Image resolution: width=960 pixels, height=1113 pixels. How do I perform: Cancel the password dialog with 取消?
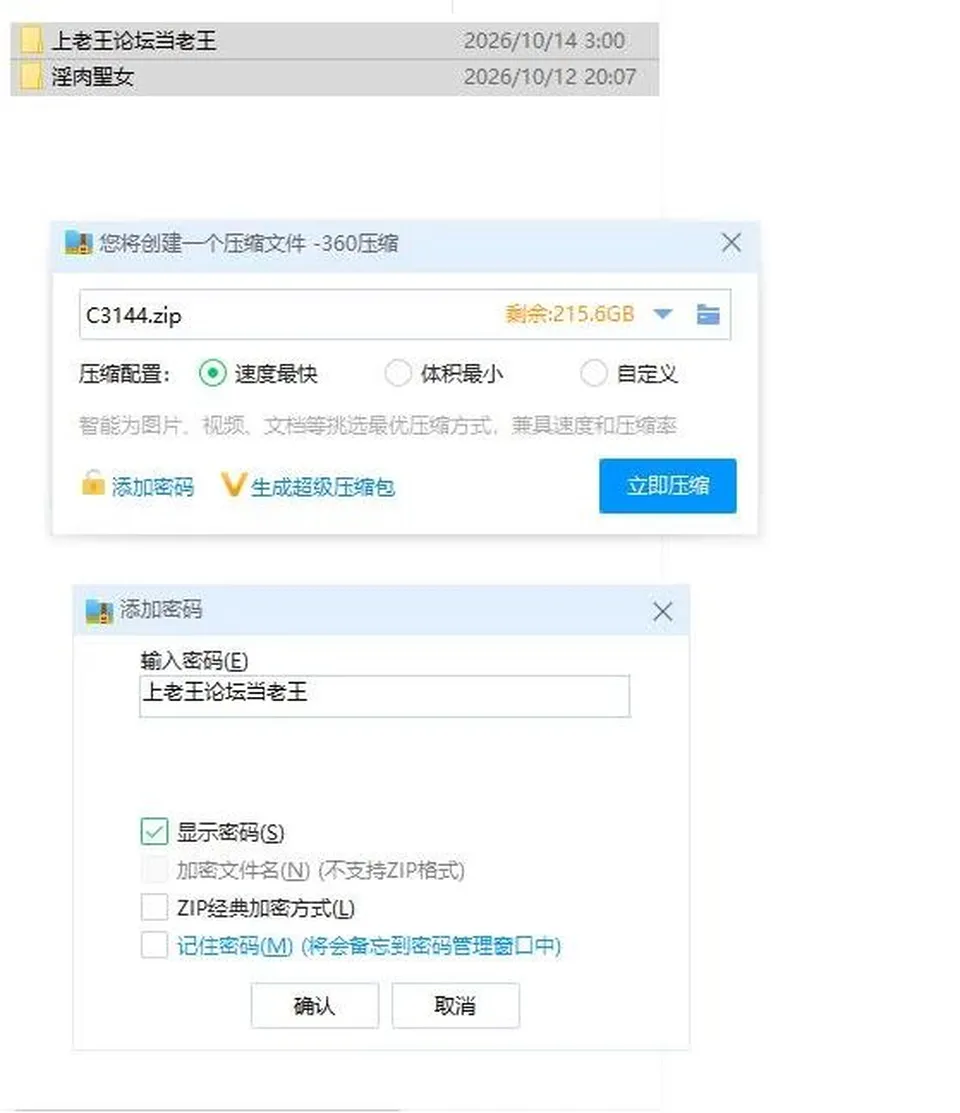click(455, 1005)
